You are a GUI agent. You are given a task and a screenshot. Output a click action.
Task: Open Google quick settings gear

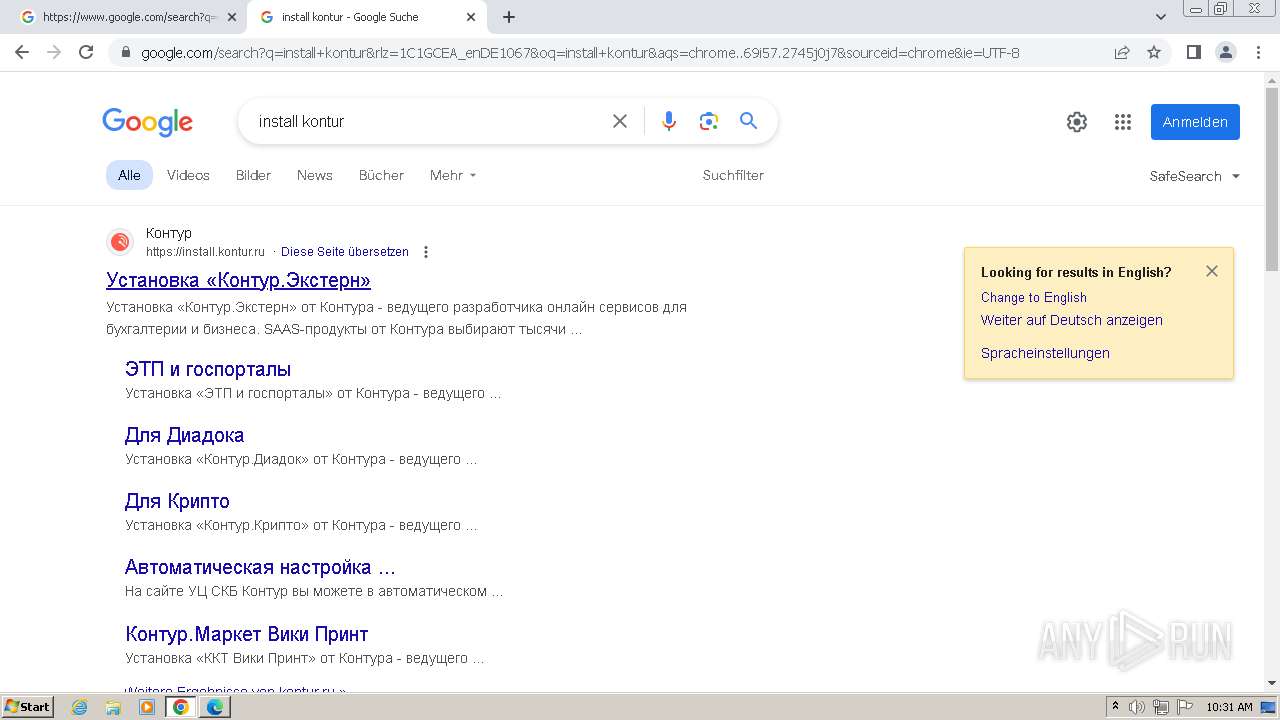[x=1077, y=122]
